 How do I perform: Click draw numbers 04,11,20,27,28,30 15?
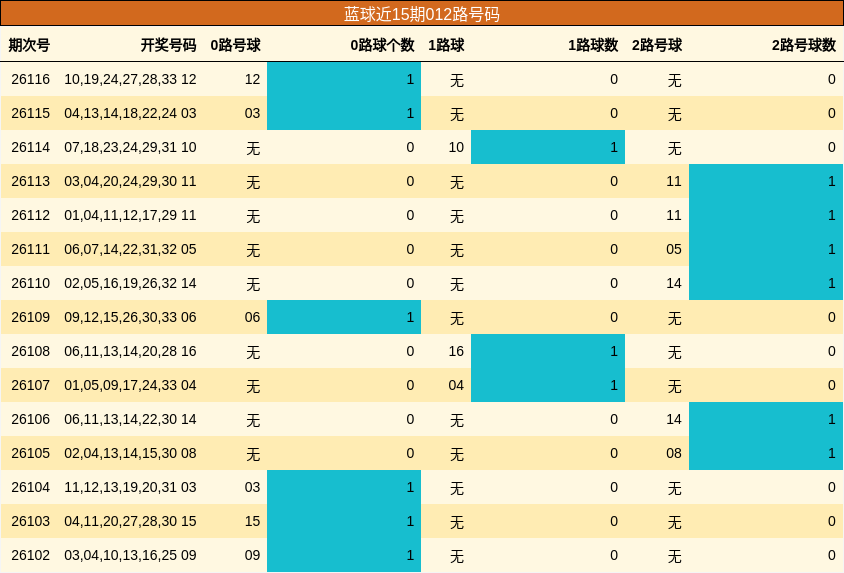pos(130,521)
